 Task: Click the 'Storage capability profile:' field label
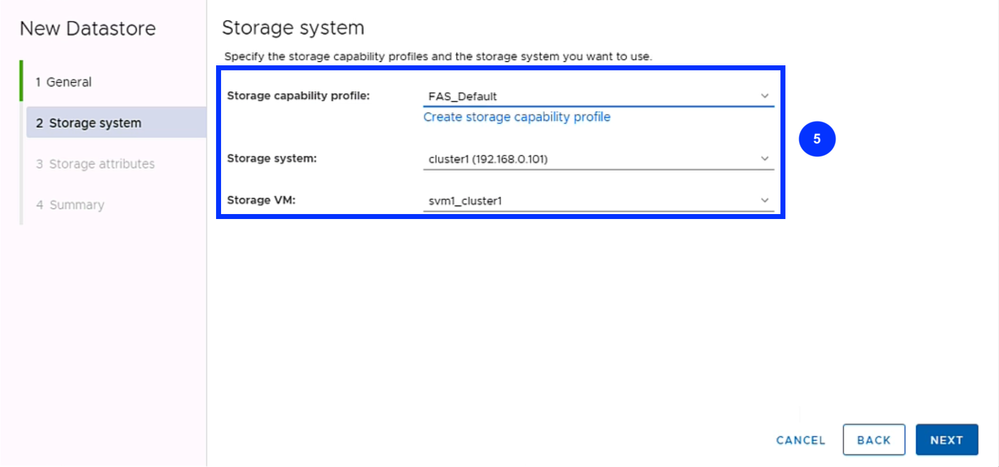pyautogui.click(x=299, y=96)
